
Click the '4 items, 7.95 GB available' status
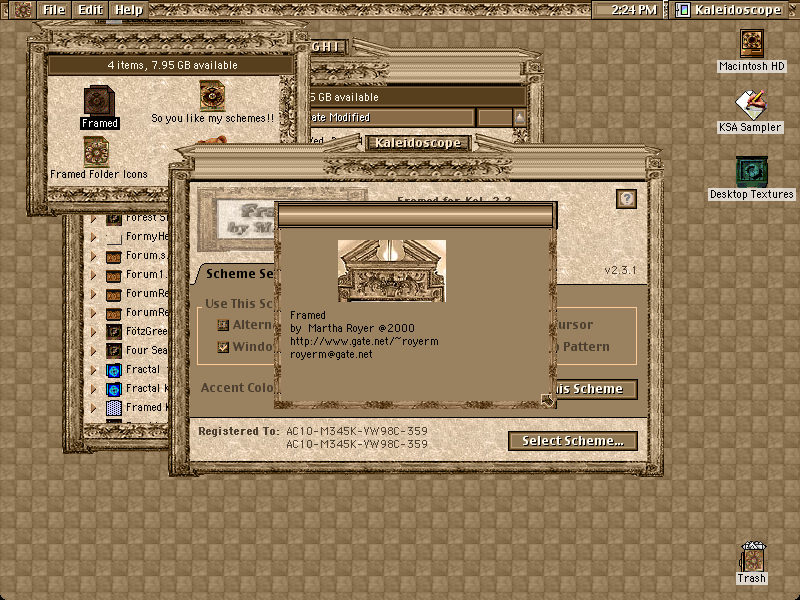172,65
